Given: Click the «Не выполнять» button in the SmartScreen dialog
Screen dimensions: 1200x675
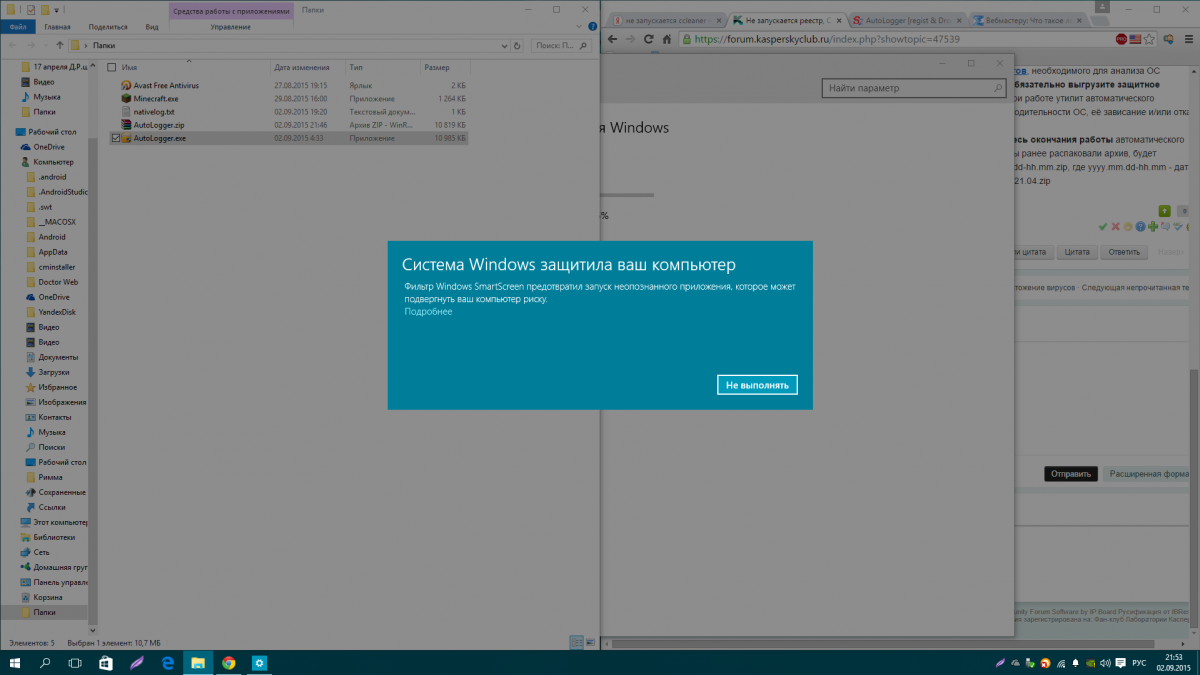Looking at the screenshot, I should [757, 384].
